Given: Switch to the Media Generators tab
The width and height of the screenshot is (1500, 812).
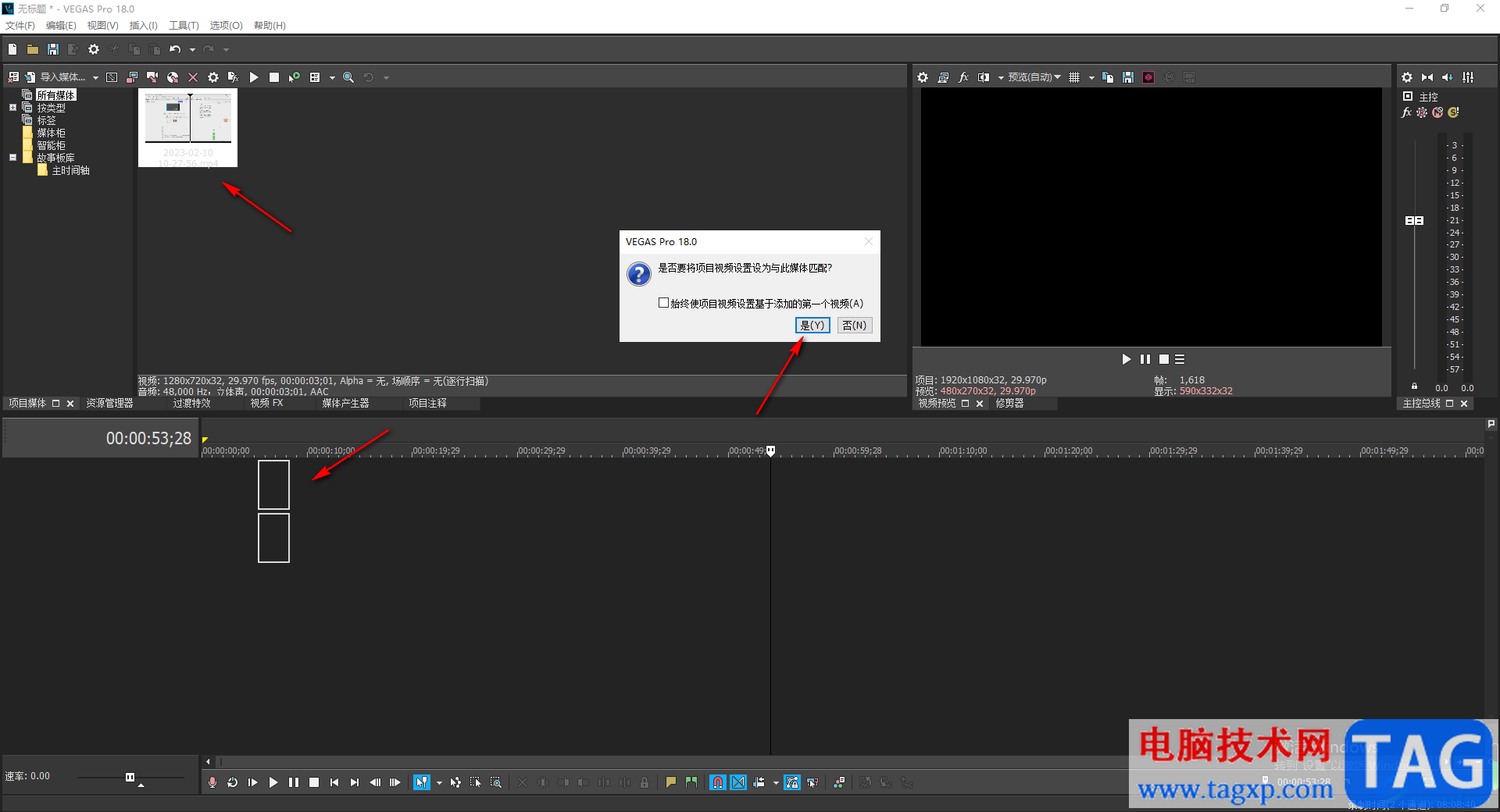Looking at the screenshot, I should 345,404.
